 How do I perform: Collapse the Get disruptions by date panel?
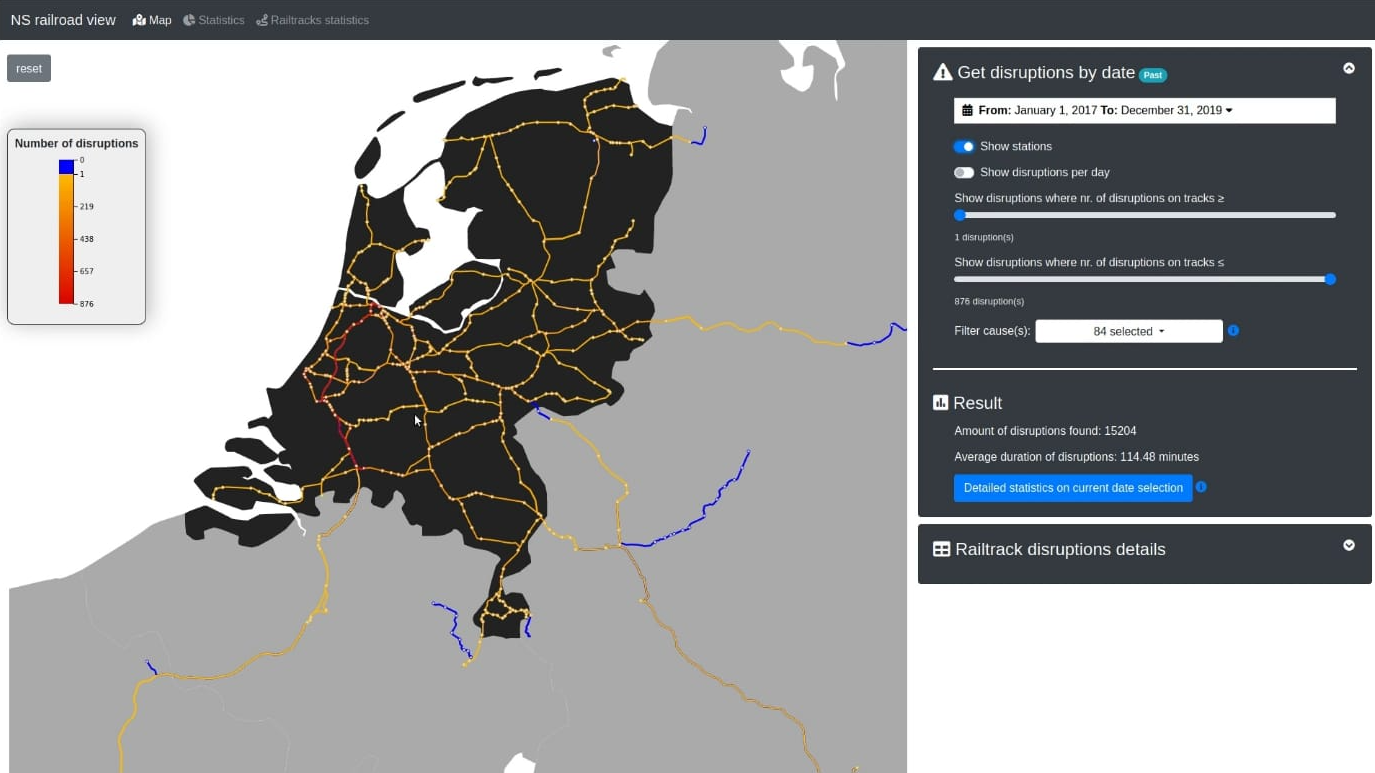[x=1348, y=68]
